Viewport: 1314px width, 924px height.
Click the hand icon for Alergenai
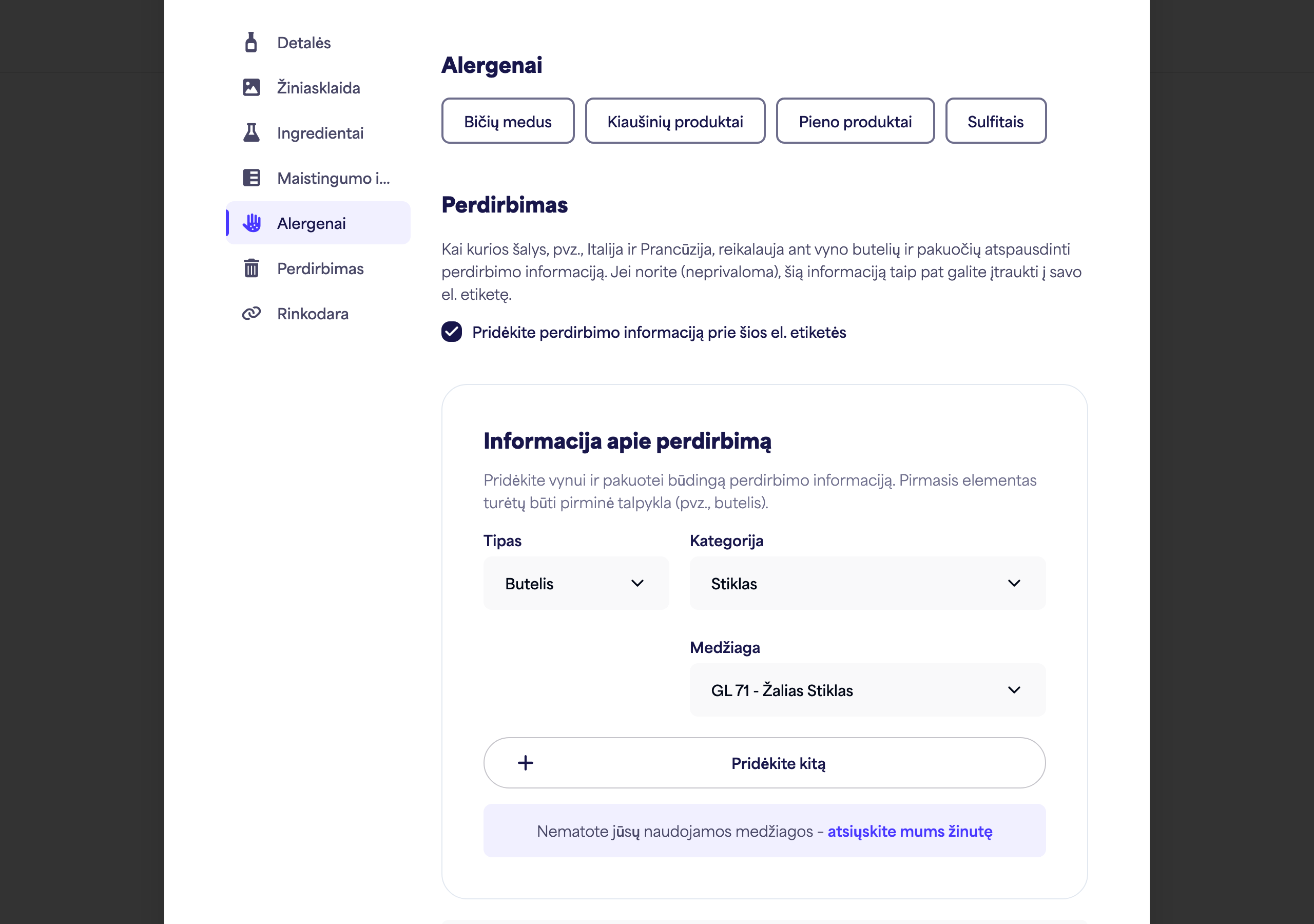coord(251,223)
